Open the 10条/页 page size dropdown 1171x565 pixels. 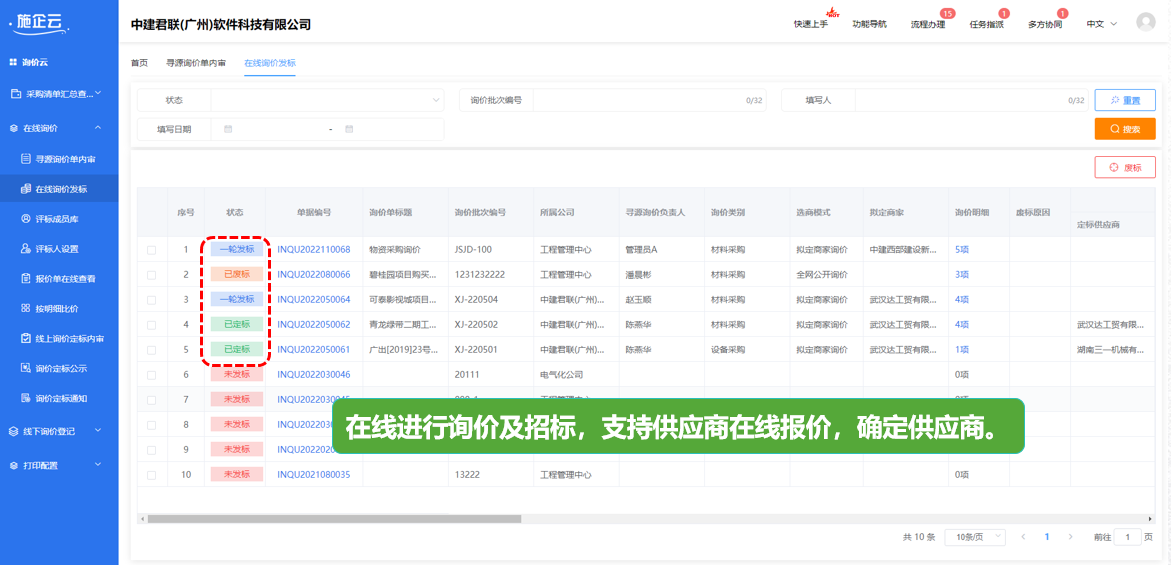[x=975, y=537]
